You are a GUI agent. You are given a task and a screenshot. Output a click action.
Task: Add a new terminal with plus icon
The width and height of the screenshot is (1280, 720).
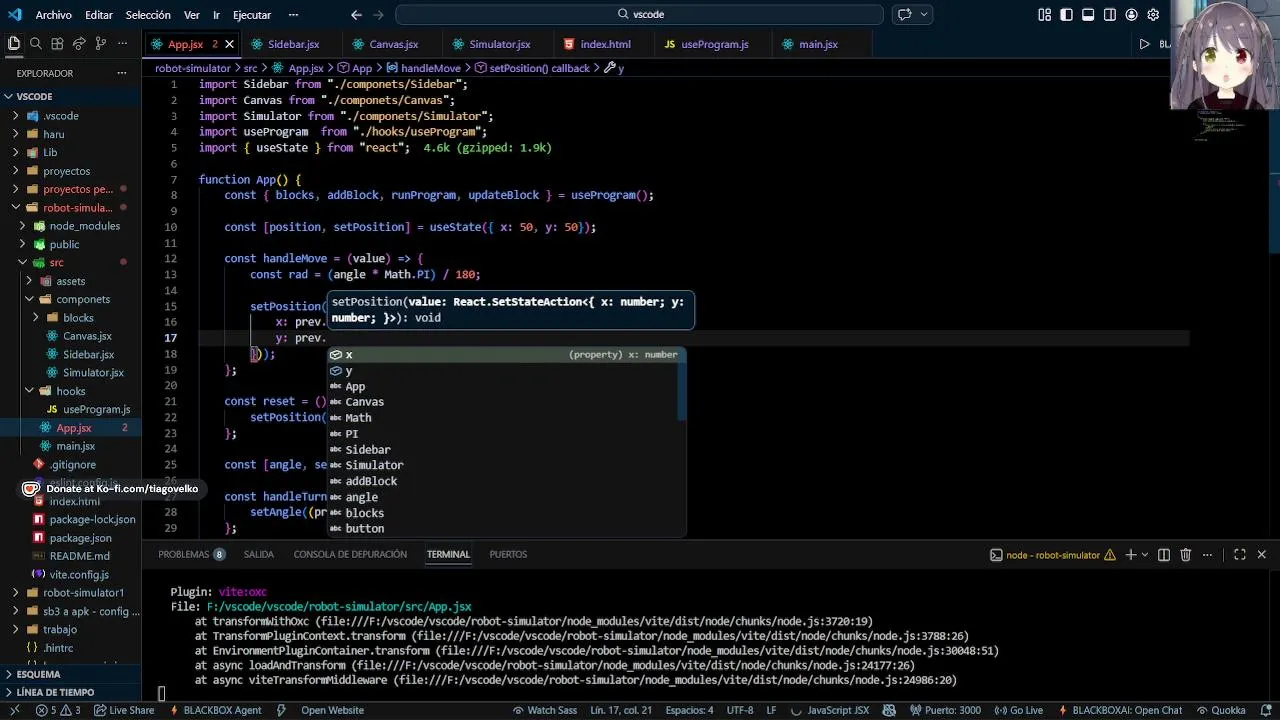(x=1131, y=555)
